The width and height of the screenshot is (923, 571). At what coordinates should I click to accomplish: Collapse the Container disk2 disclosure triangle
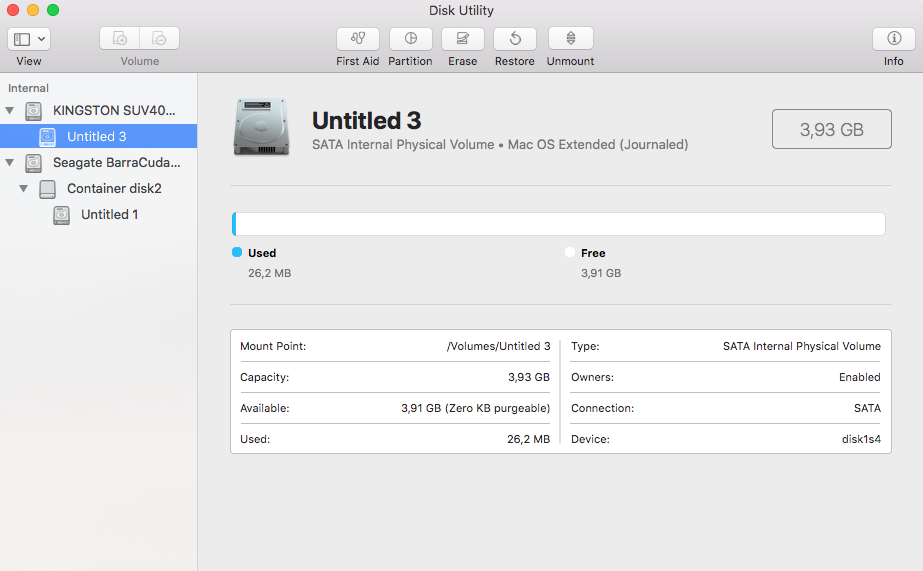coord(24,188)
